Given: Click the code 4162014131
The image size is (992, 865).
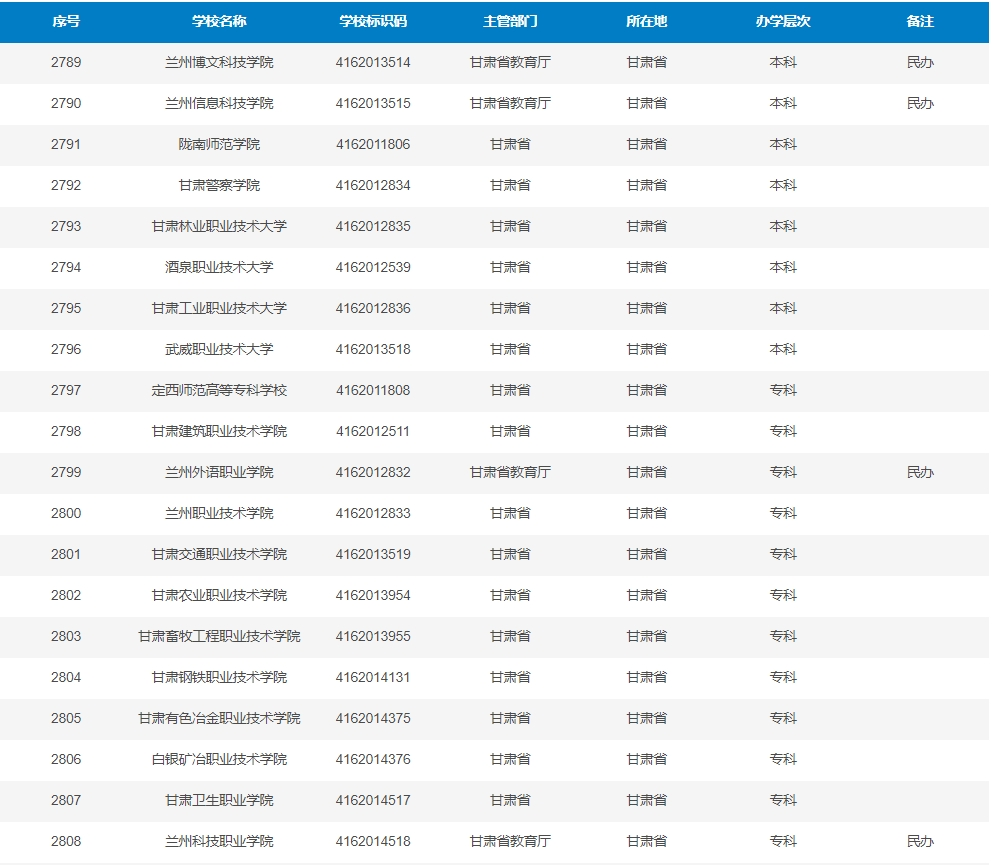Looking at the screenshot, I should pos(373,677).
